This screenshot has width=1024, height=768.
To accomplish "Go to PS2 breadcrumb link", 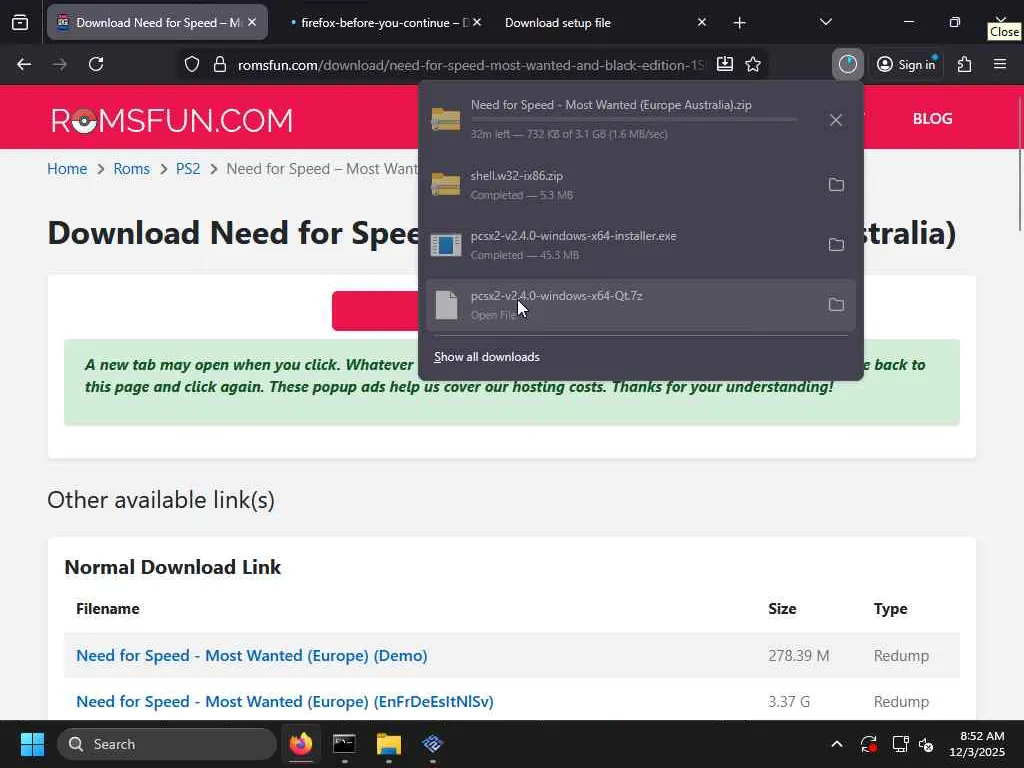I will click(188, 168).
